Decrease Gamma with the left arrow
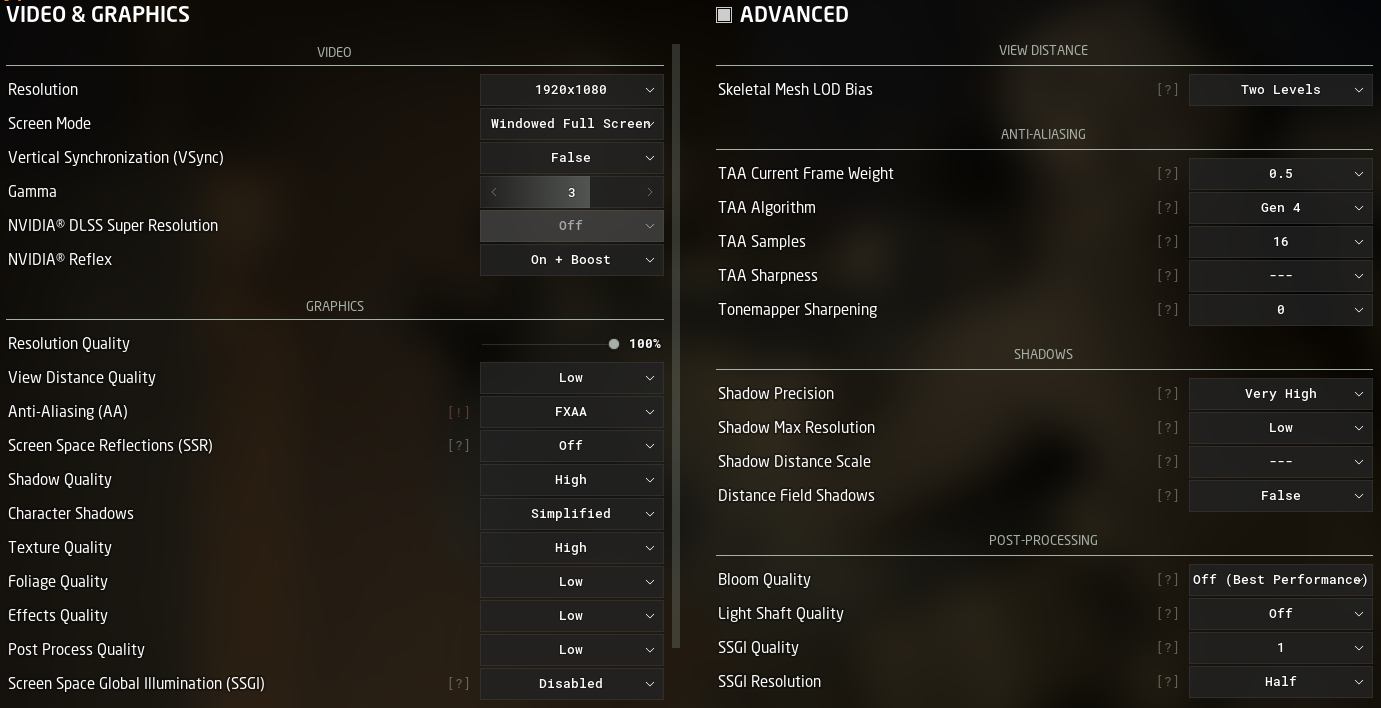The height and width of the screenshot is (708, 1381). [494, 192]
